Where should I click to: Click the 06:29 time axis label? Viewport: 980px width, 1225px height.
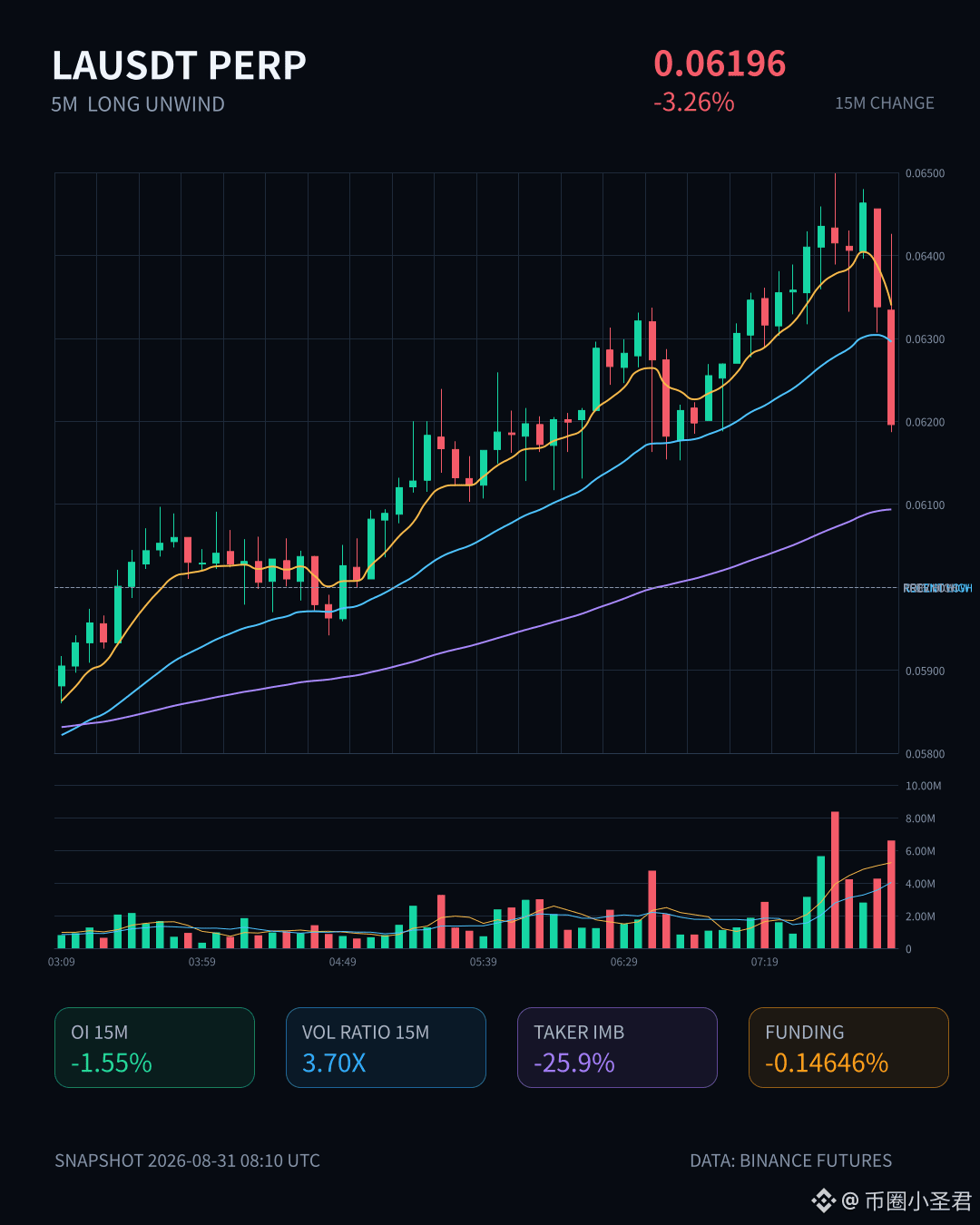(624, 962)
